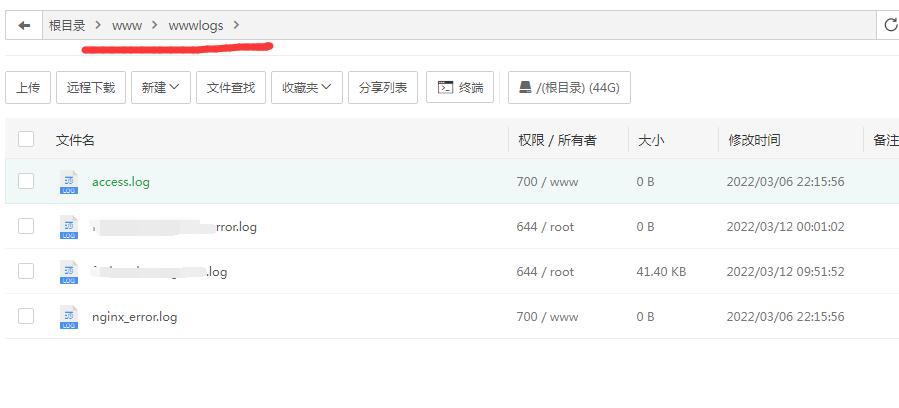899x408 pixels.
Task: Click the file icon of the root-owned error log
Action: tap(68, 227)
